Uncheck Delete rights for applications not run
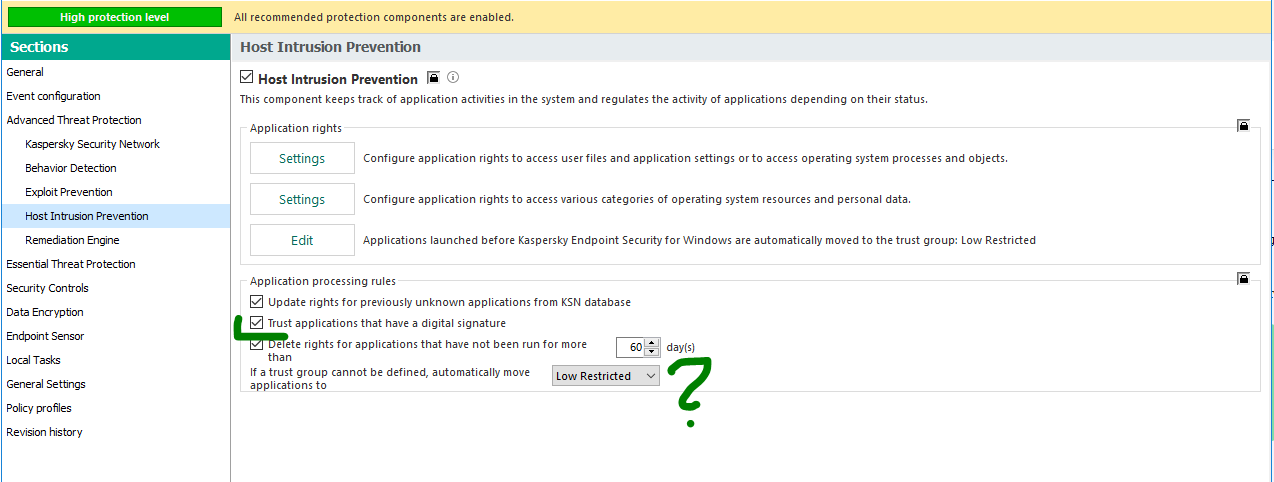Screen dimensions: 1274x482 [257, 345]
